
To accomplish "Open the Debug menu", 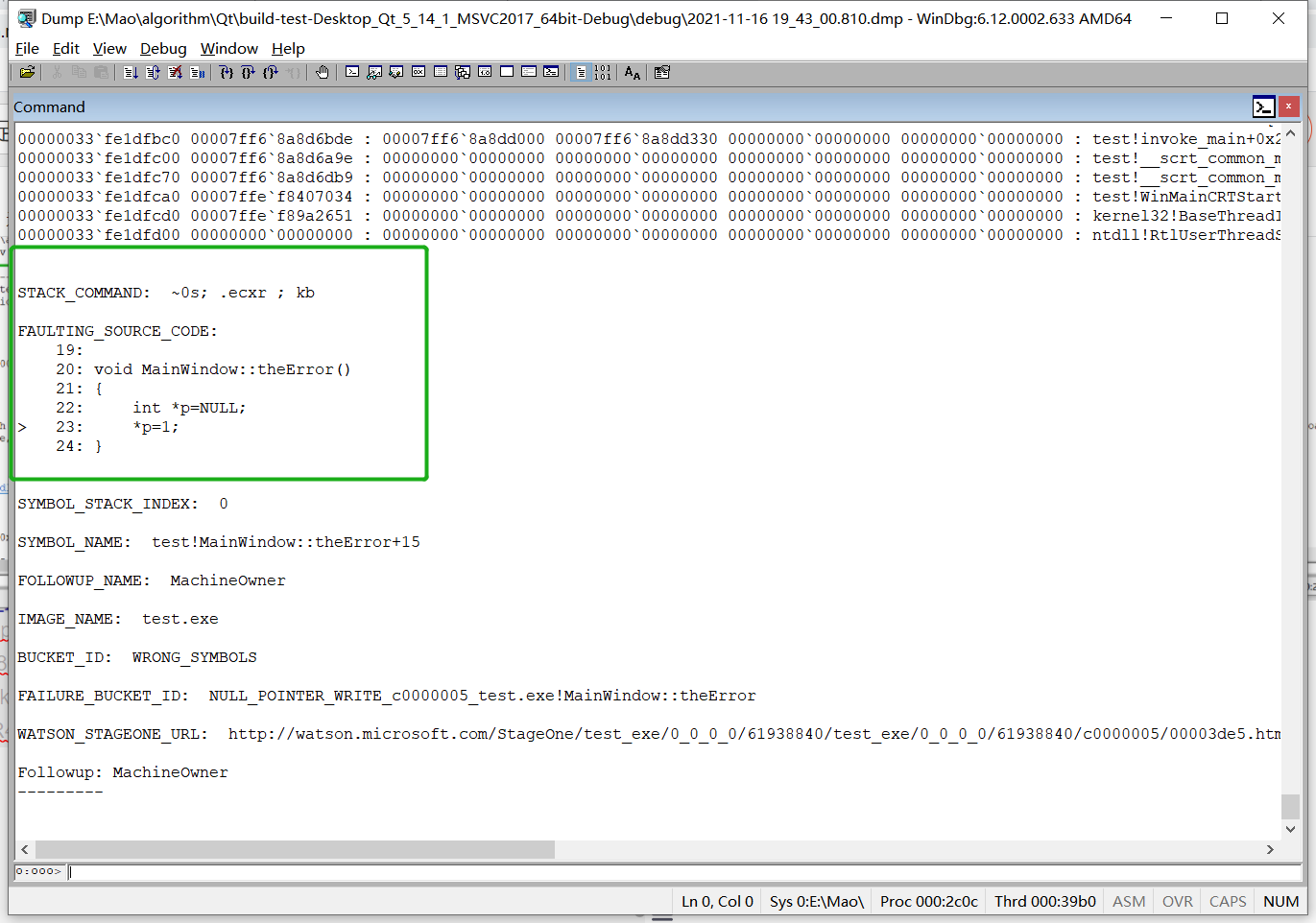I will pyautogui.click(x=163, y=48).
